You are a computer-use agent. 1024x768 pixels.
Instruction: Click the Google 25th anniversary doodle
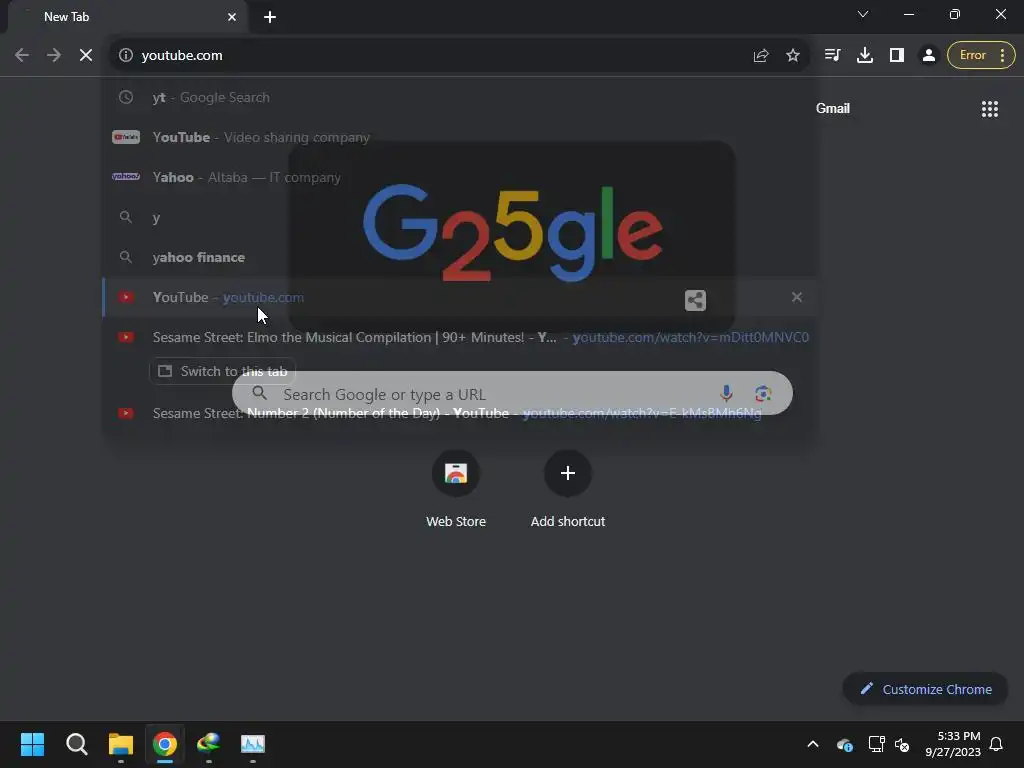513,232
